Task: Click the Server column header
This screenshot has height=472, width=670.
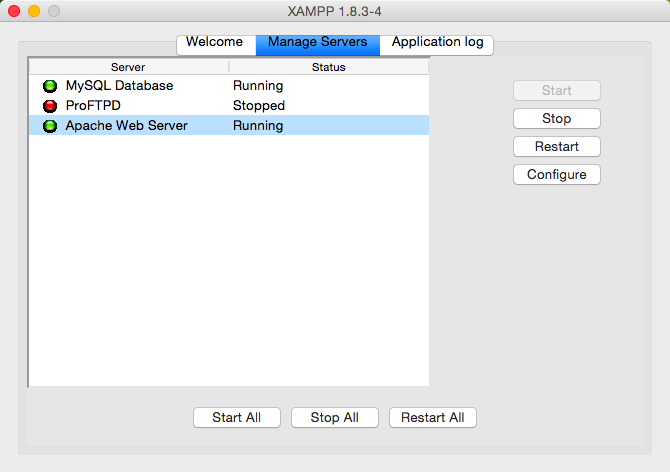Action: pyautogui.click(x=129, y=67)
